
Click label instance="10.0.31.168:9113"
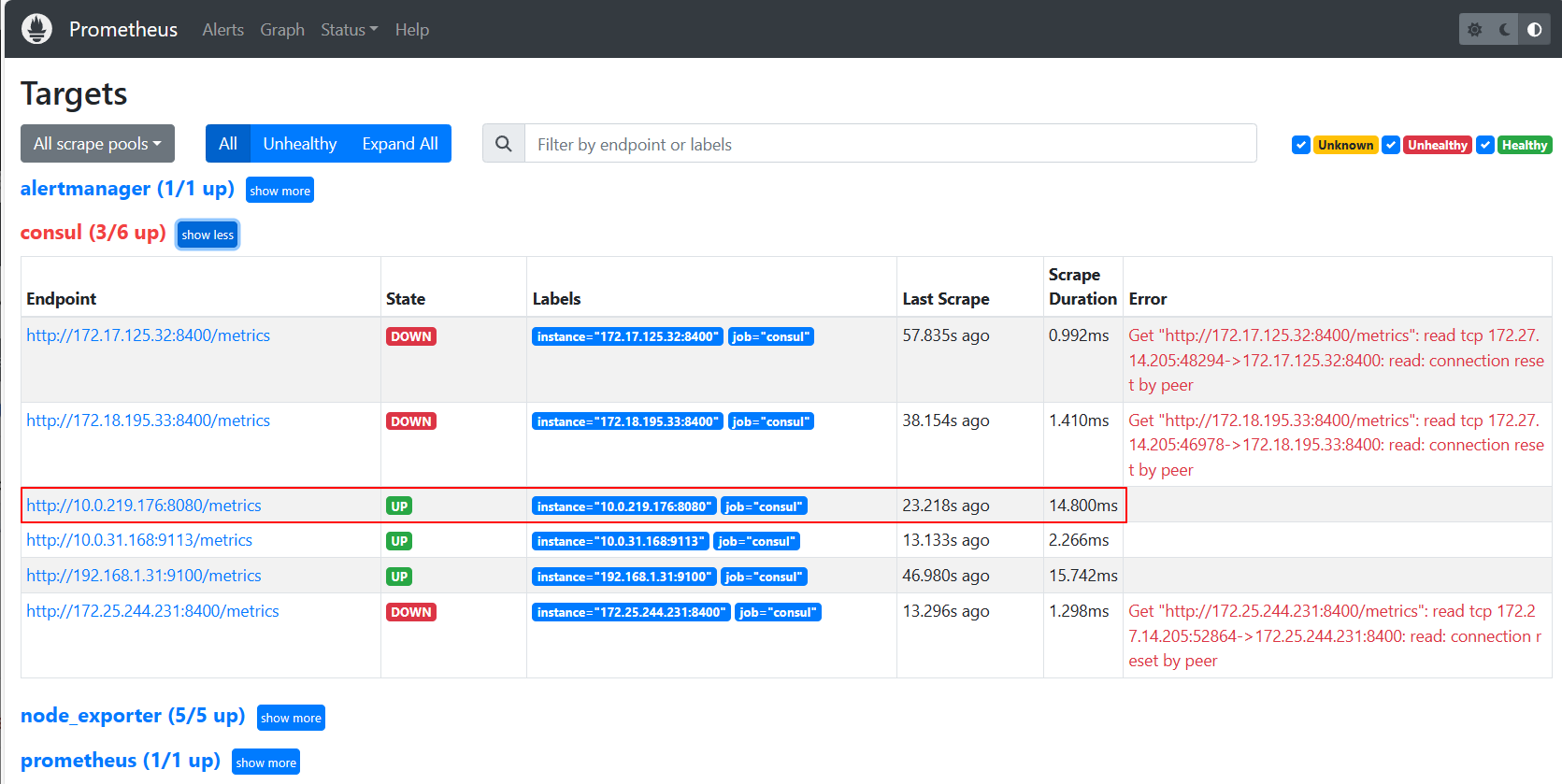click(621, 541)
